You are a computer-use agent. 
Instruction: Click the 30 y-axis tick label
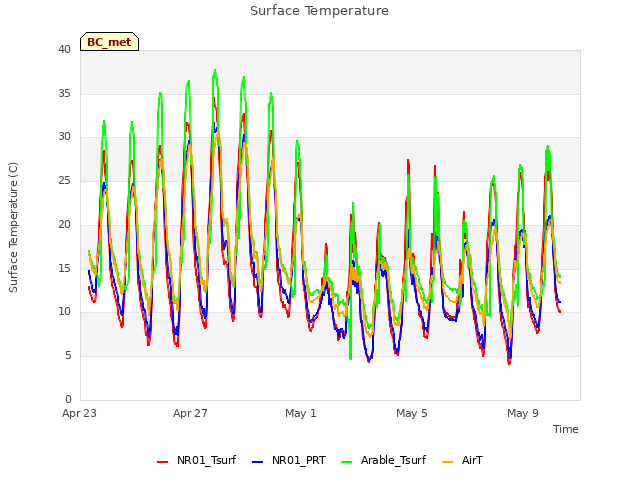(64, 137)
